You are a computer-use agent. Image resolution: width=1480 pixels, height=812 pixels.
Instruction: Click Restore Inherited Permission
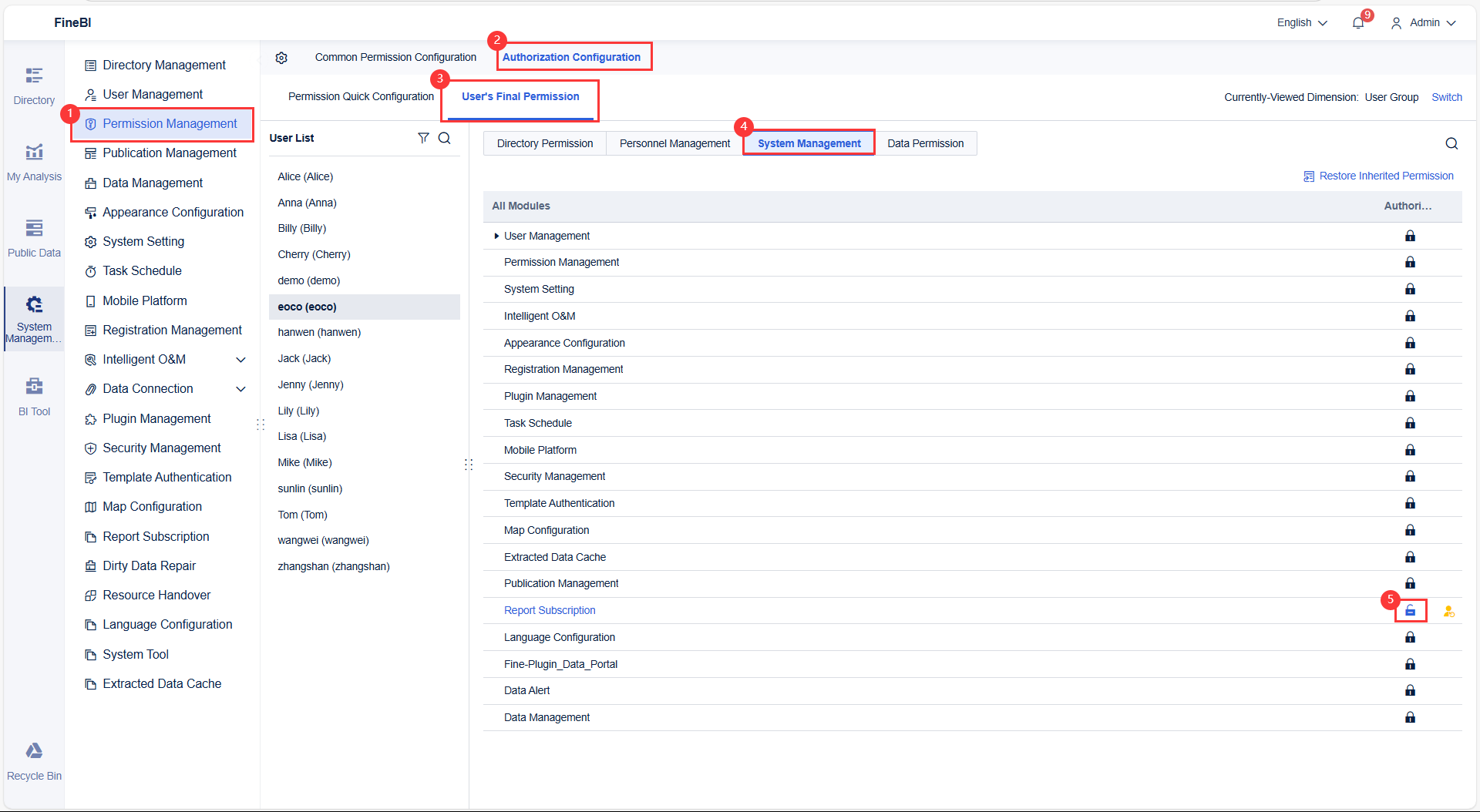1378,176
